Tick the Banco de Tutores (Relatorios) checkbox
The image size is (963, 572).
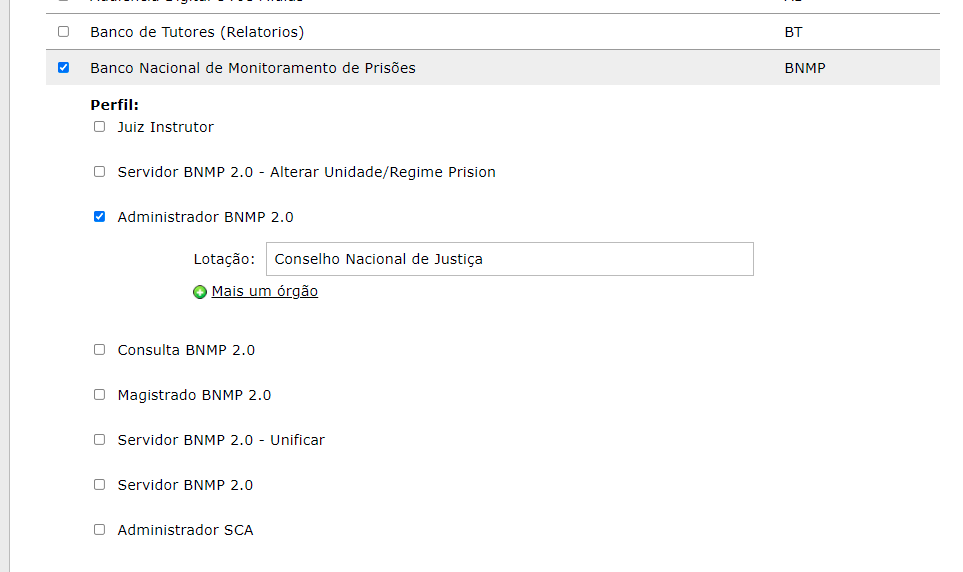(63, 31)
